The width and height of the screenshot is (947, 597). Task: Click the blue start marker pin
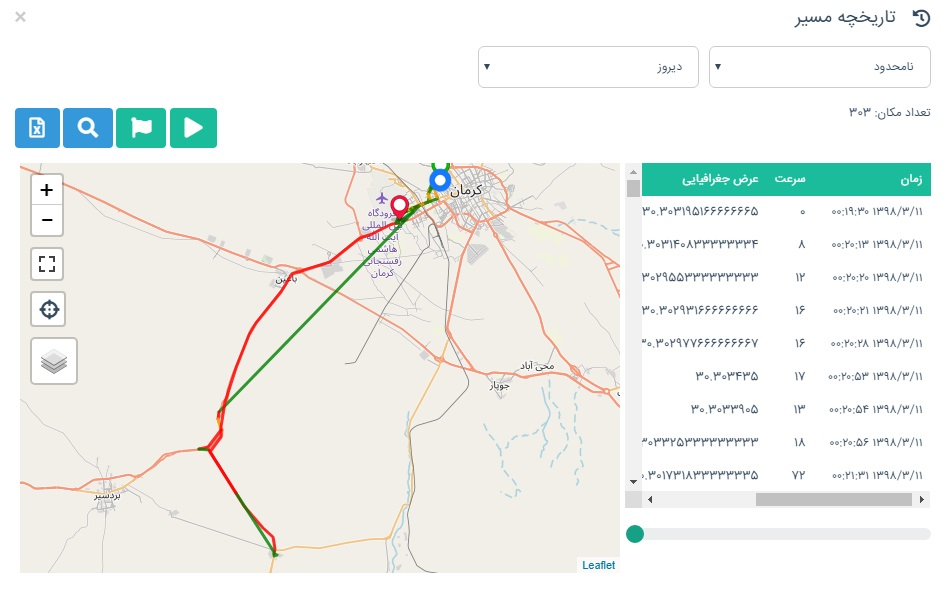439,180
